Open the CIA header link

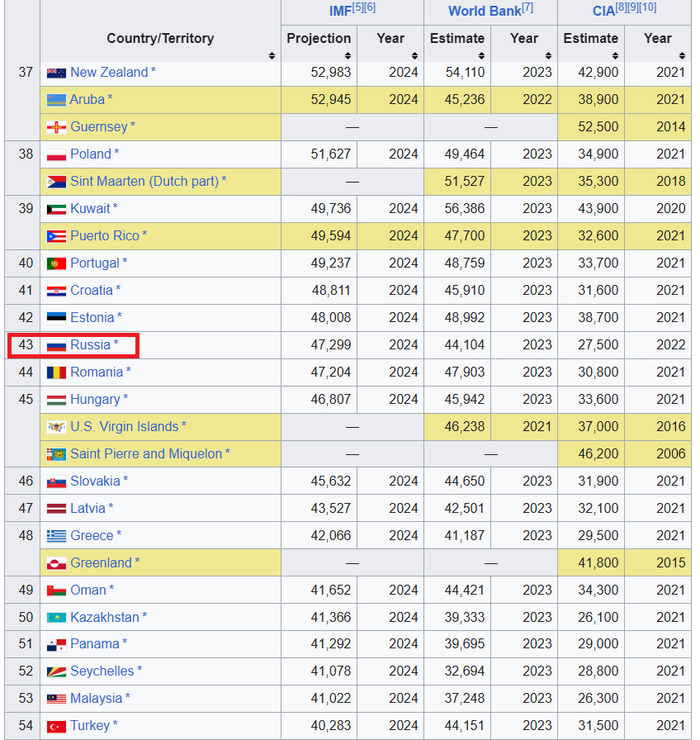pyautogui.click(x=603, y=11)
